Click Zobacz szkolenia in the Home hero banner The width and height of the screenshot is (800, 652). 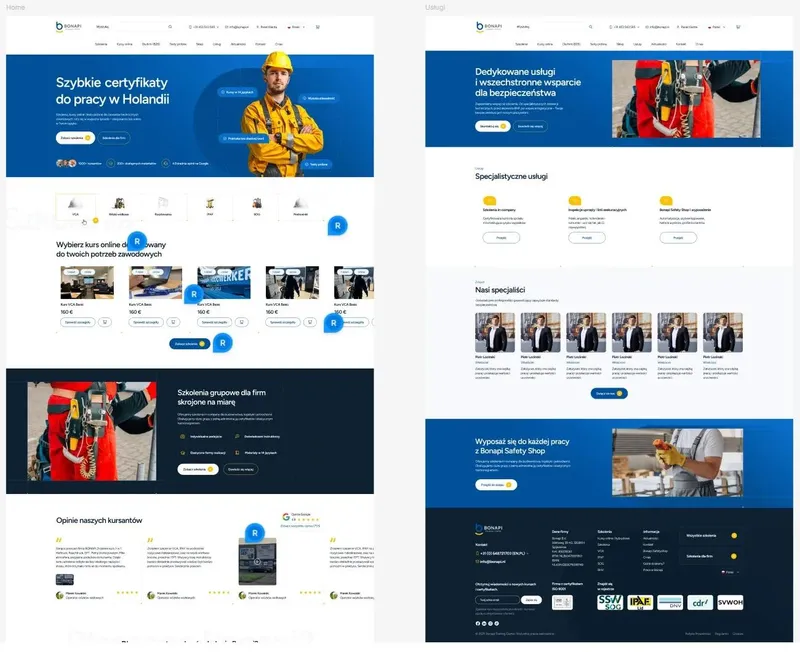point(76,138)
